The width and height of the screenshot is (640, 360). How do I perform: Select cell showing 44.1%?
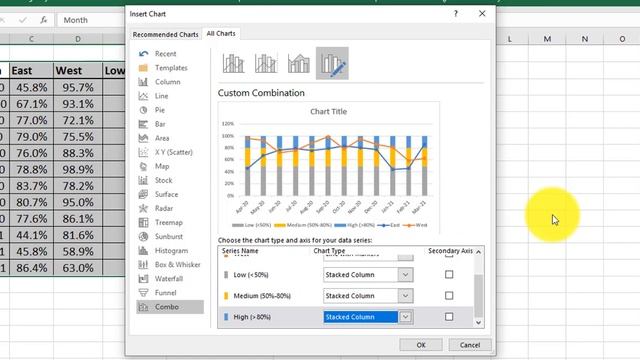pos(31,235)
